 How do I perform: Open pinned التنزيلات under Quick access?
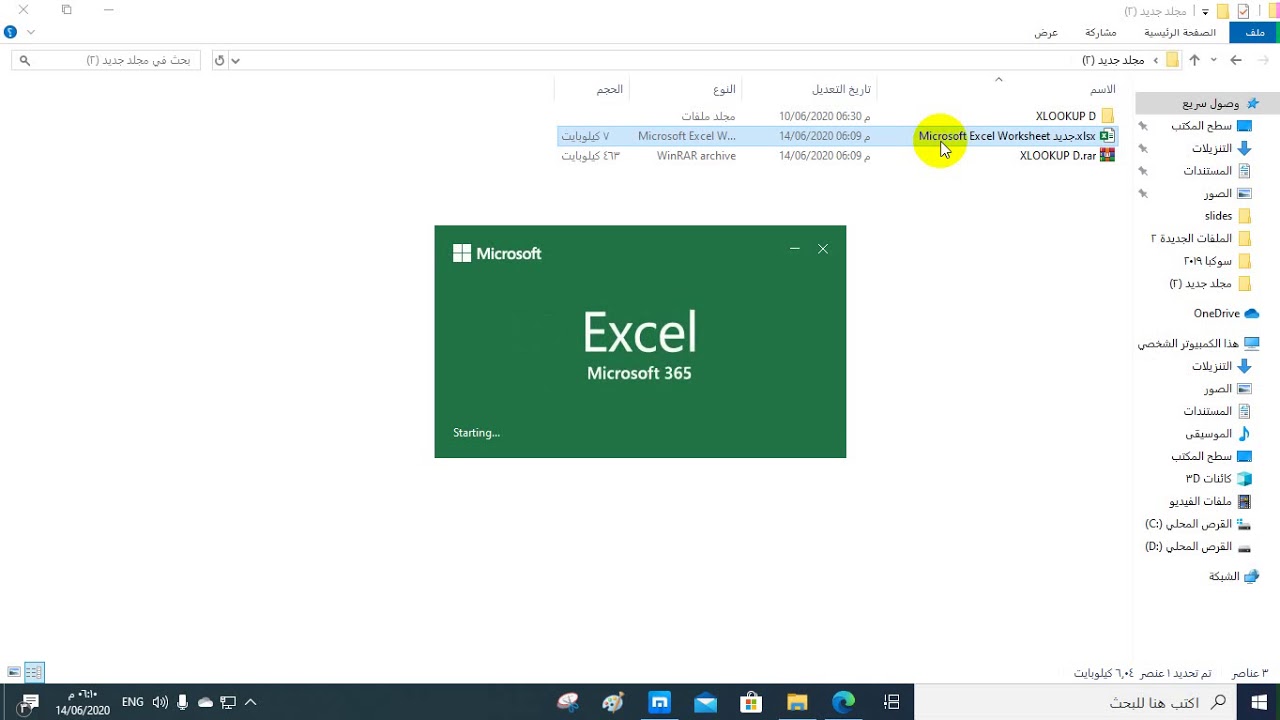pyautogui.click(x=1221, y=148)
